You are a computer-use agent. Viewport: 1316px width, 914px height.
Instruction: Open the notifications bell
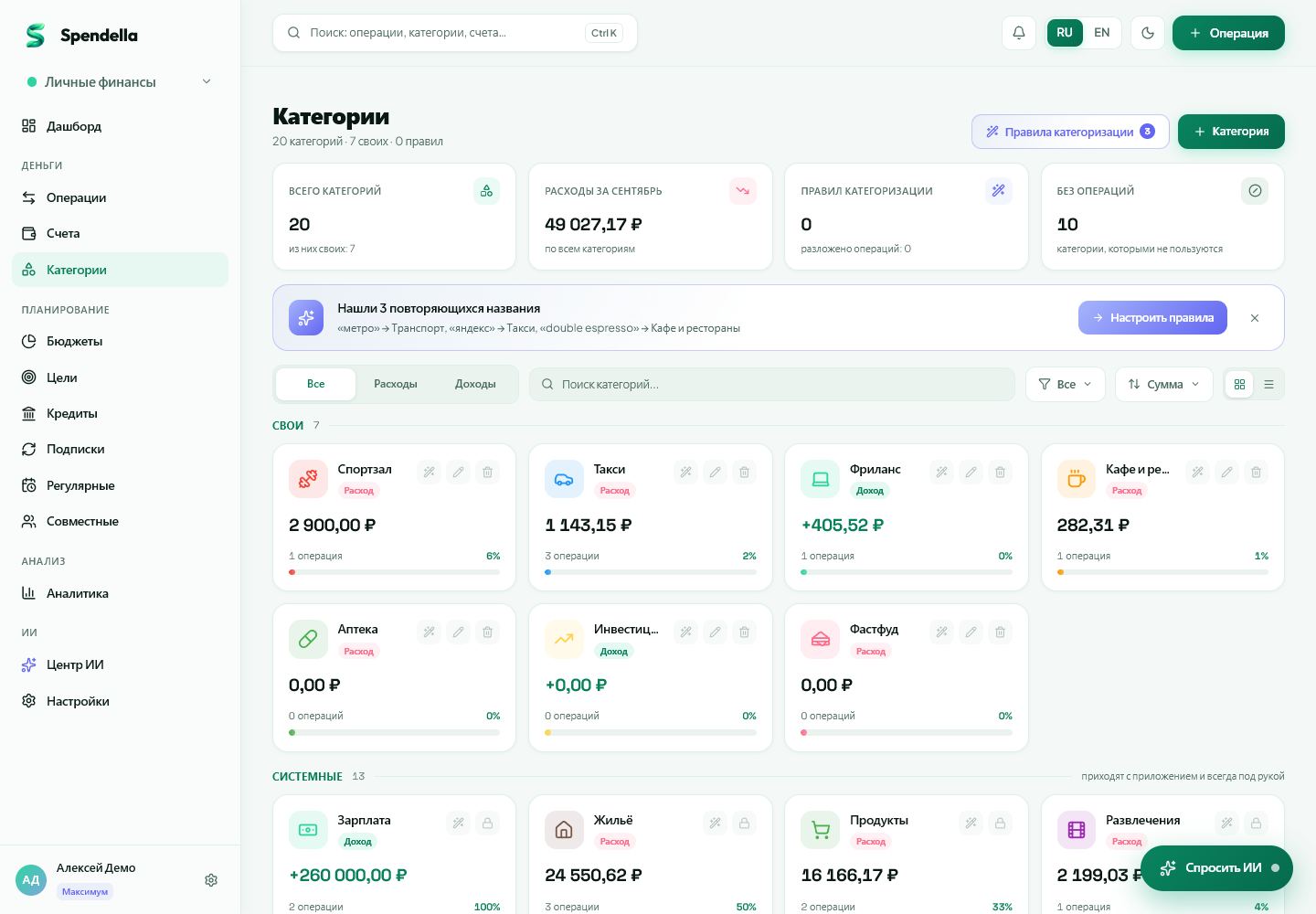pyautogui.click(x=1019, y=33)
